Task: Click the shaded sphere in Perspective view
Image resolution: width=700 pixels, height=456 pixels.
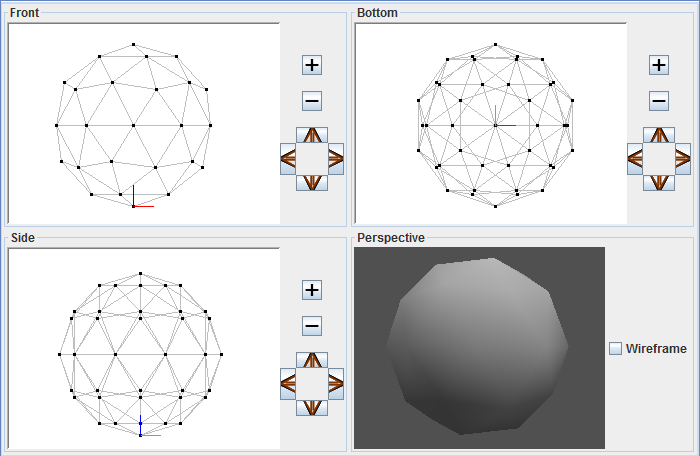Action: [477, 346]
